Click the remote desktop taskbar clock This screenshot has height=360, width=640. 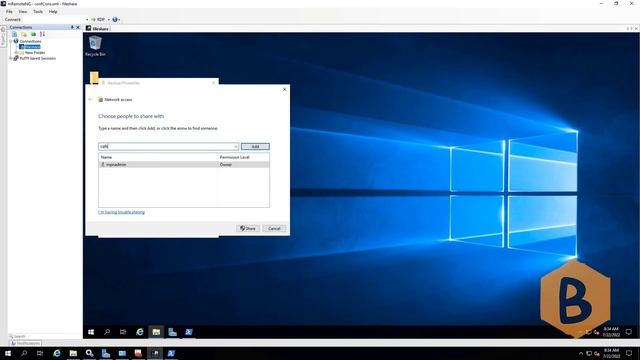611,332
